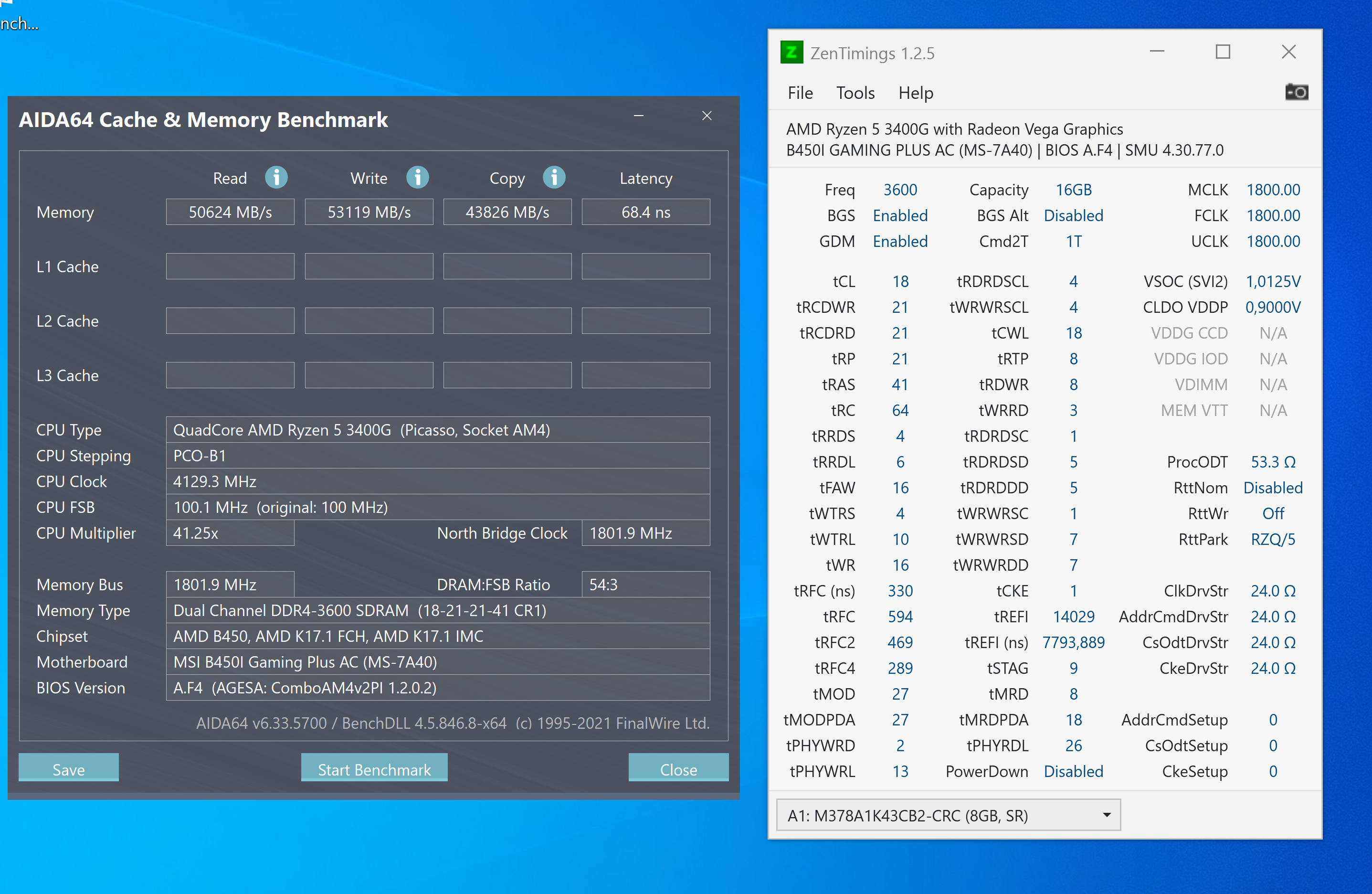Image resolution: width=1372 pixels, height=894 pixels.
Task: Take screenshot with ZenTimings camera icon
Action: click(1297, 92)
